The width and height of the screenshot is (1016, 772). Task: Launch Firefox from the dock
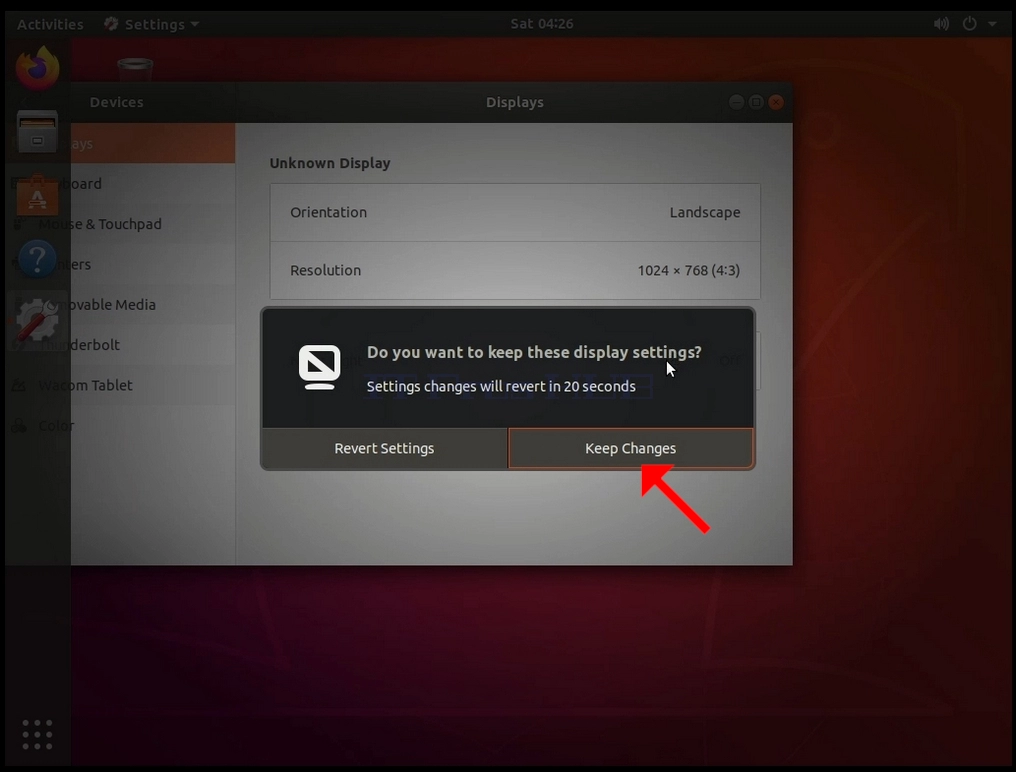point(38,69)
